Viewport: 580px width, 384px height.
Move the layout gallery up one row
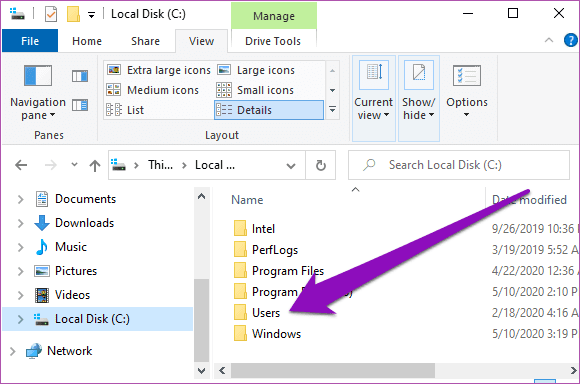(x=333, y=70)
